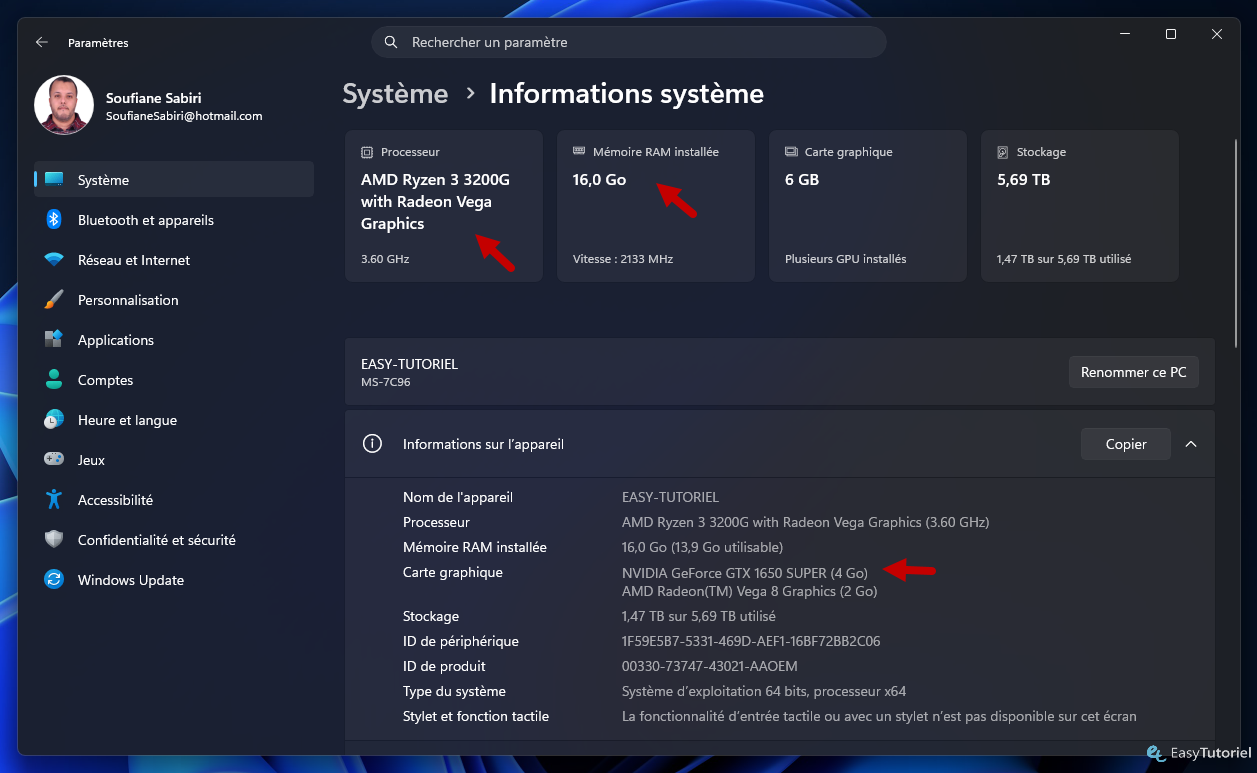
Task: Open Comptes person icon
Action: [54, 380]
